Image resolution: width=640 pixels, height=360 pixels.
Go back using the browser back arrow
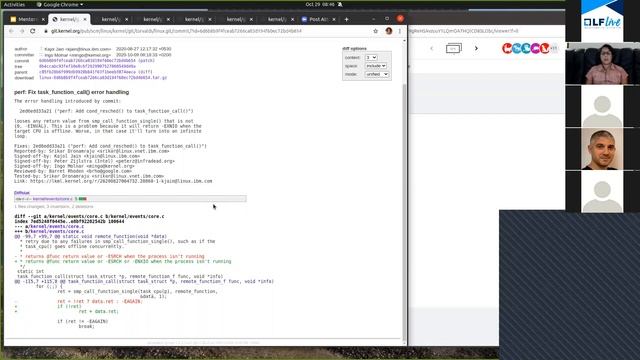(11, 31)
